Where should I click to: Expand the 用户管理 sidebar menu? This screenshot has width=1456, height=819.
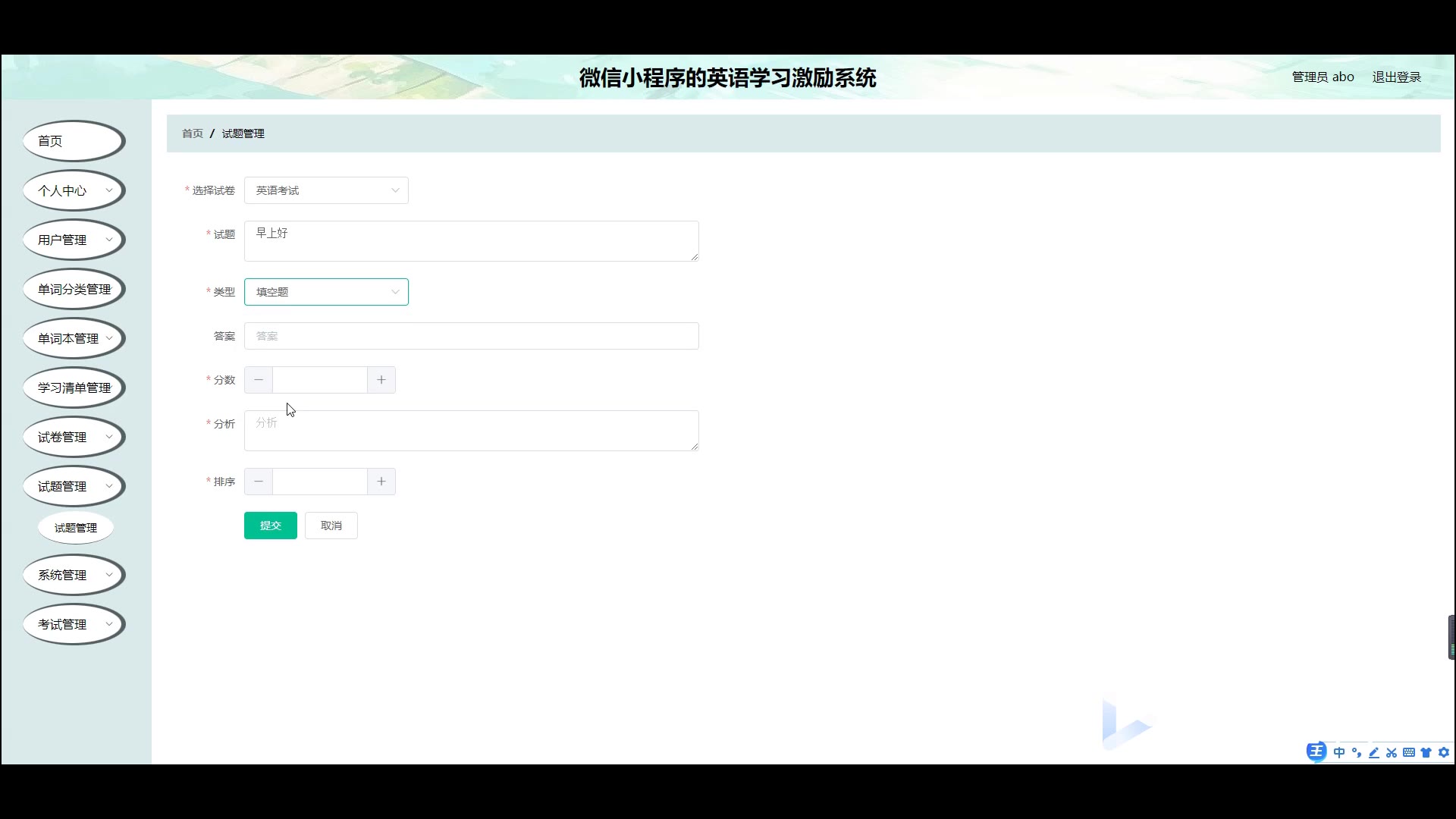pyautogui.click(x=74, y=240)
